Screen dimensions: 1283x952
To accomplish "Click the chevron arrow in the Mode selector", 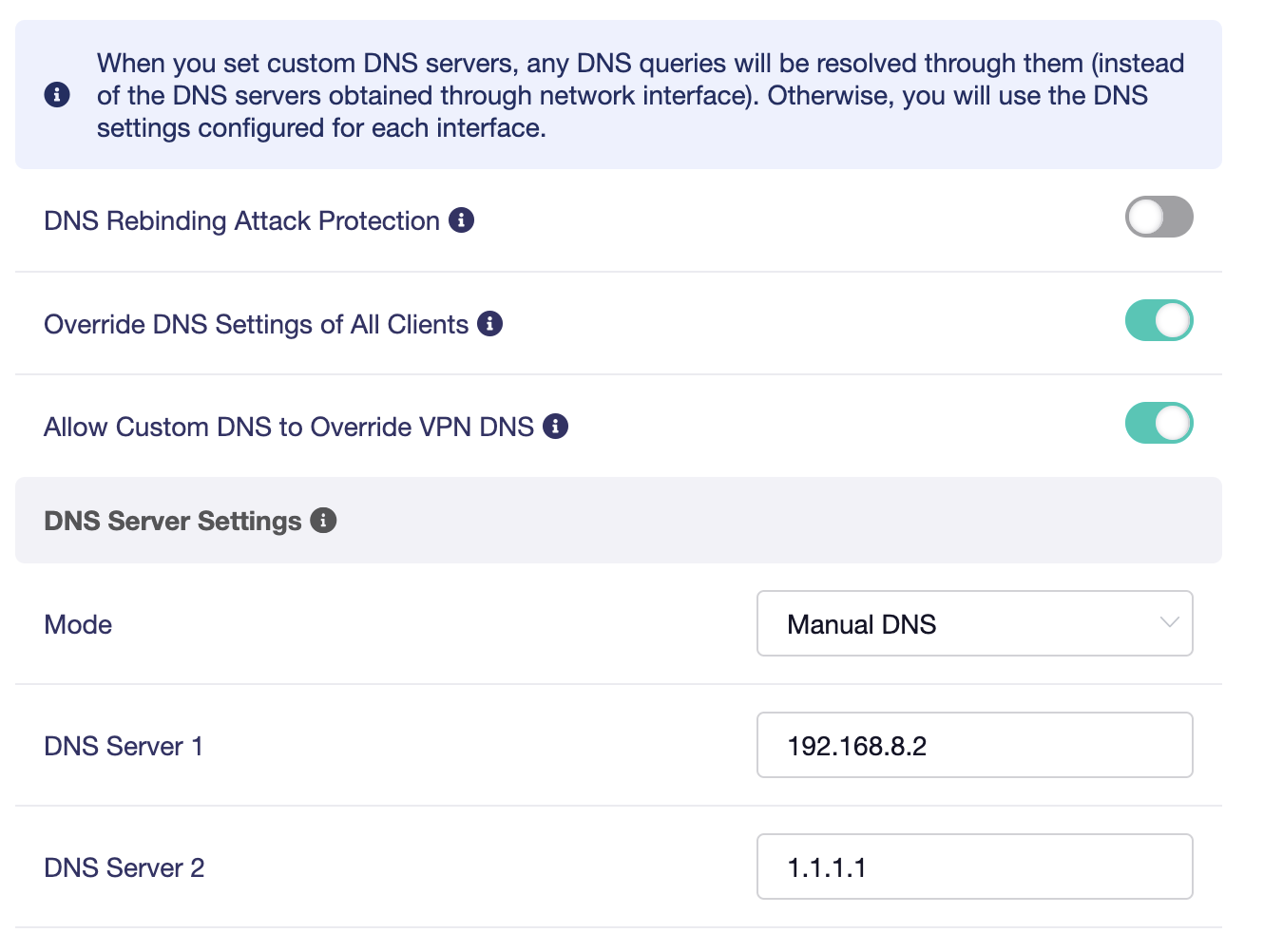I will click(x=1170, y=622).
